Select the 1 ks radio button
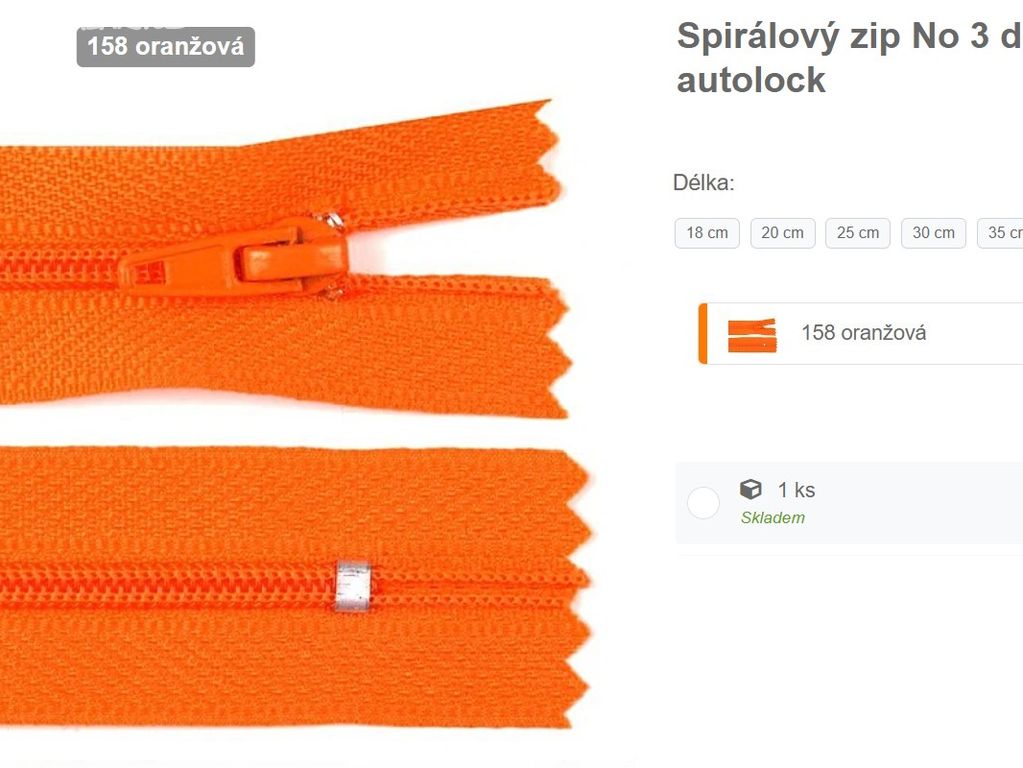 (x=703, y=503)
